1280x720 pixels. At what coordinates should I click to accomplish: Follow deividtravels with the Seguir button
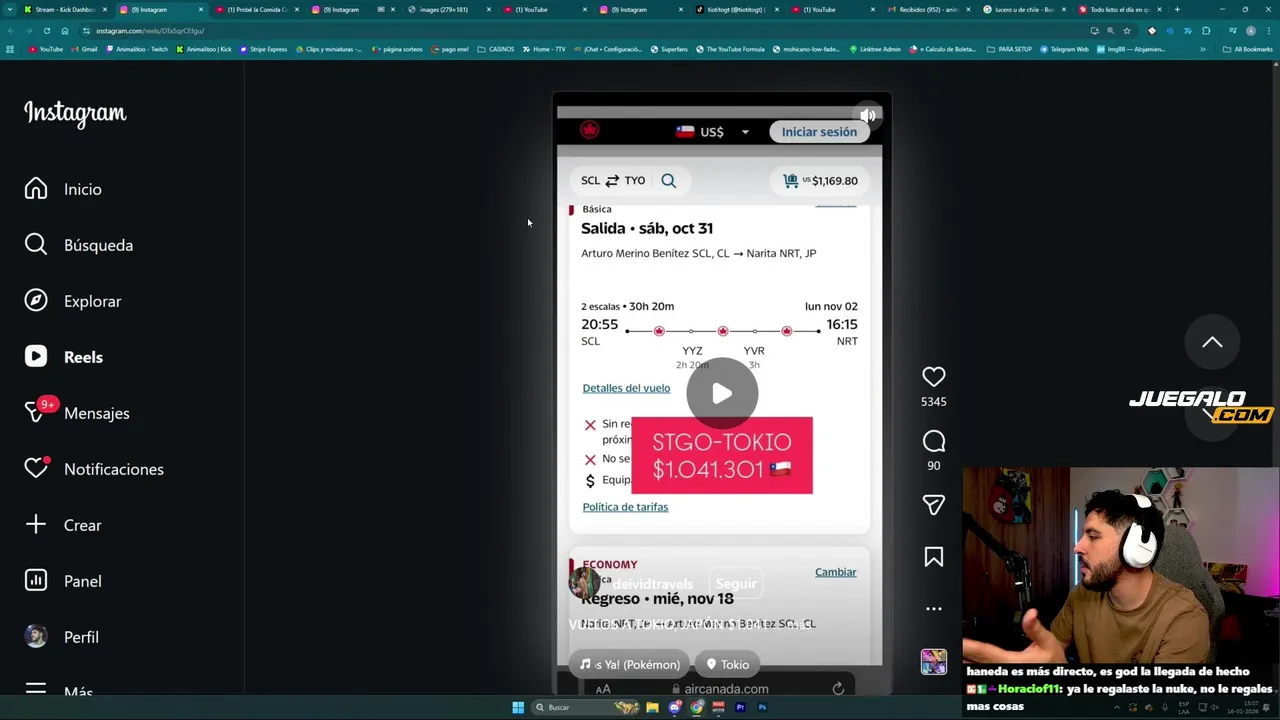pos(736,584)
